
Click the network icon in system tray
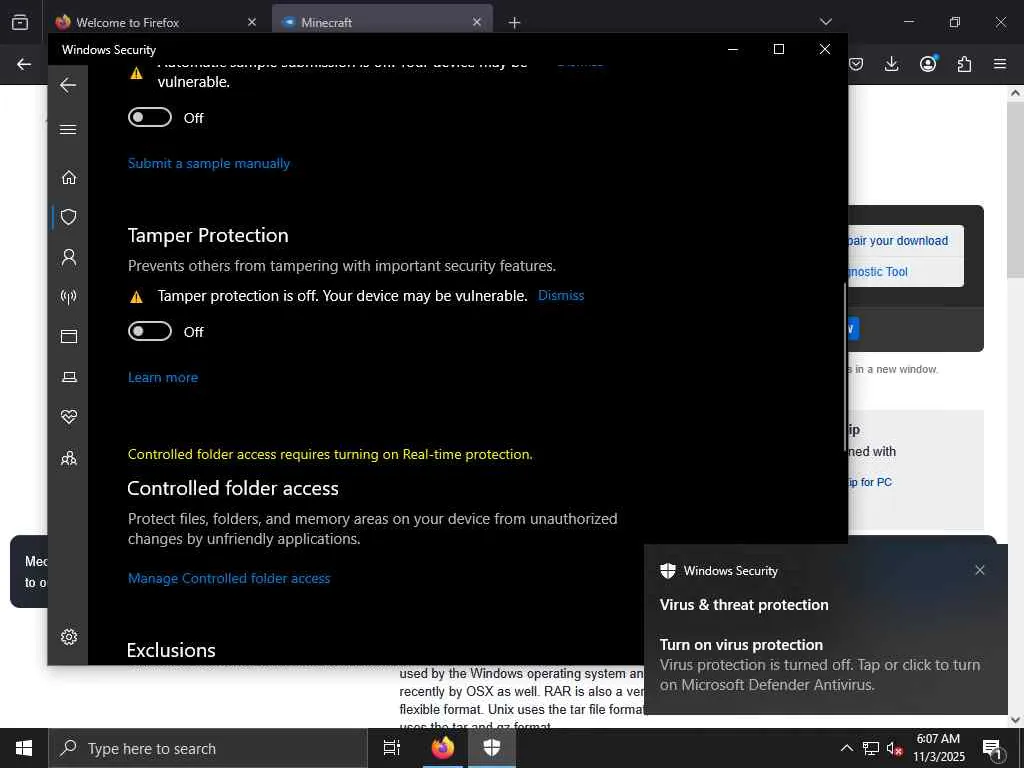(871, 748)
